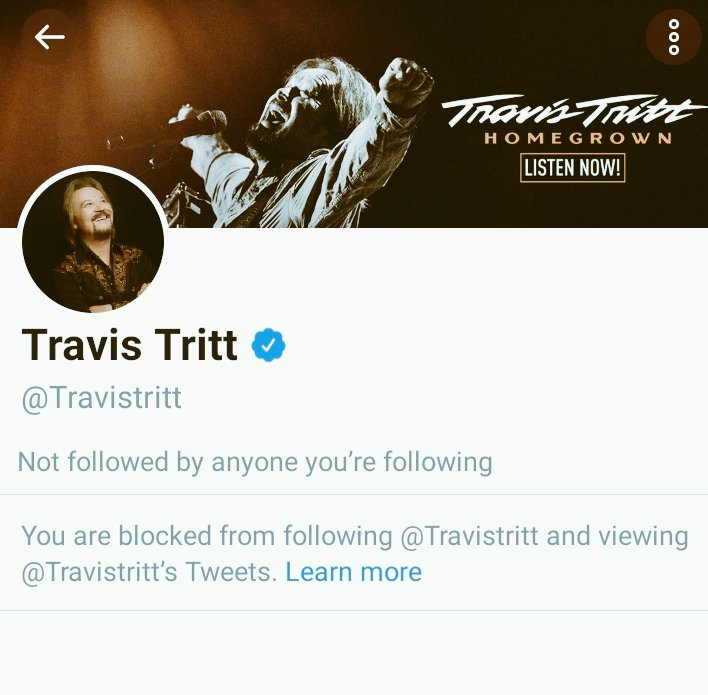The width and height of the screenshot is (708, 695).
Task: Open the Learn more link
Action: pyautogui.click(x=354, y=572)
